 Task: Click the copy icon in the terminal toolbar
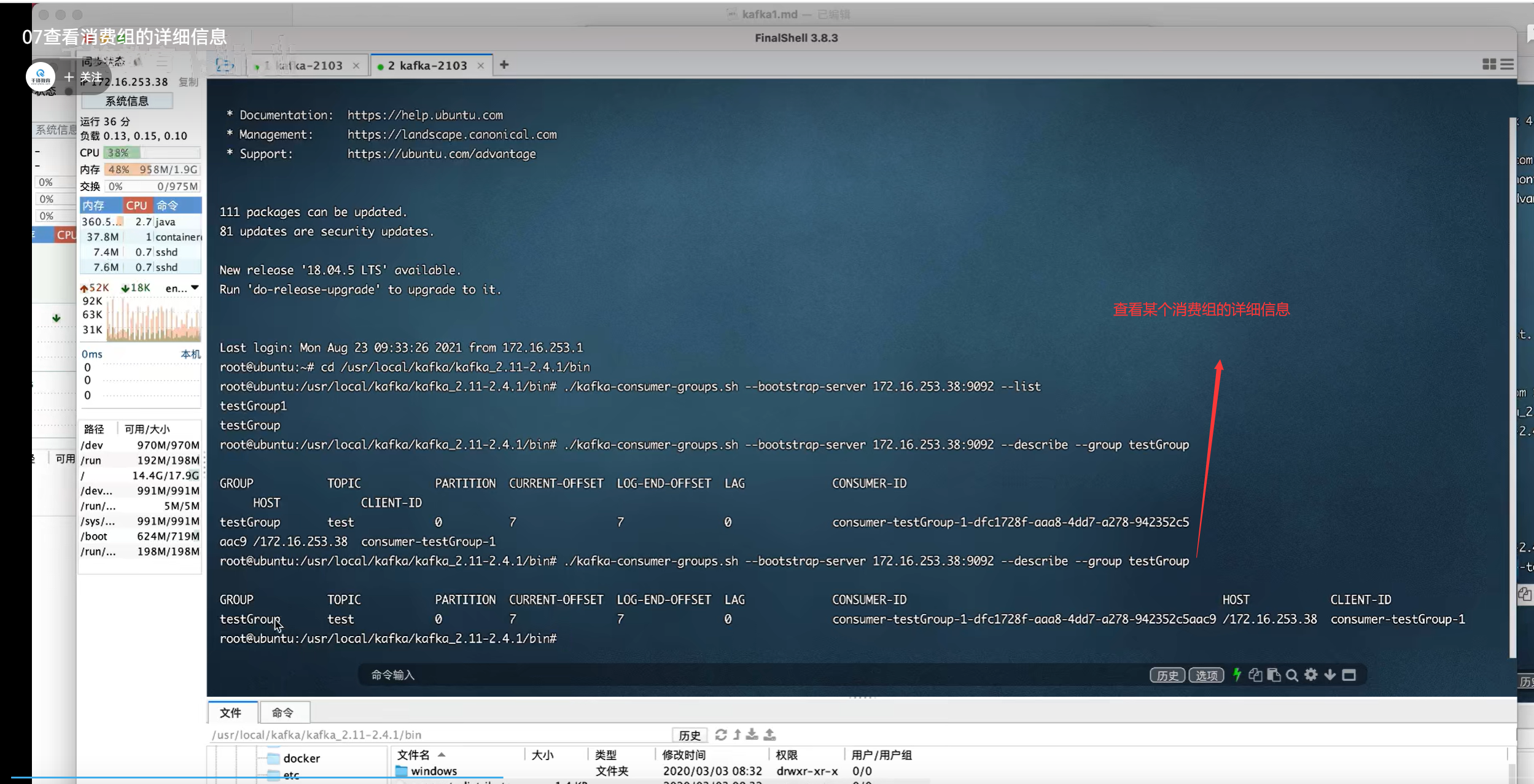(1255, 675)
